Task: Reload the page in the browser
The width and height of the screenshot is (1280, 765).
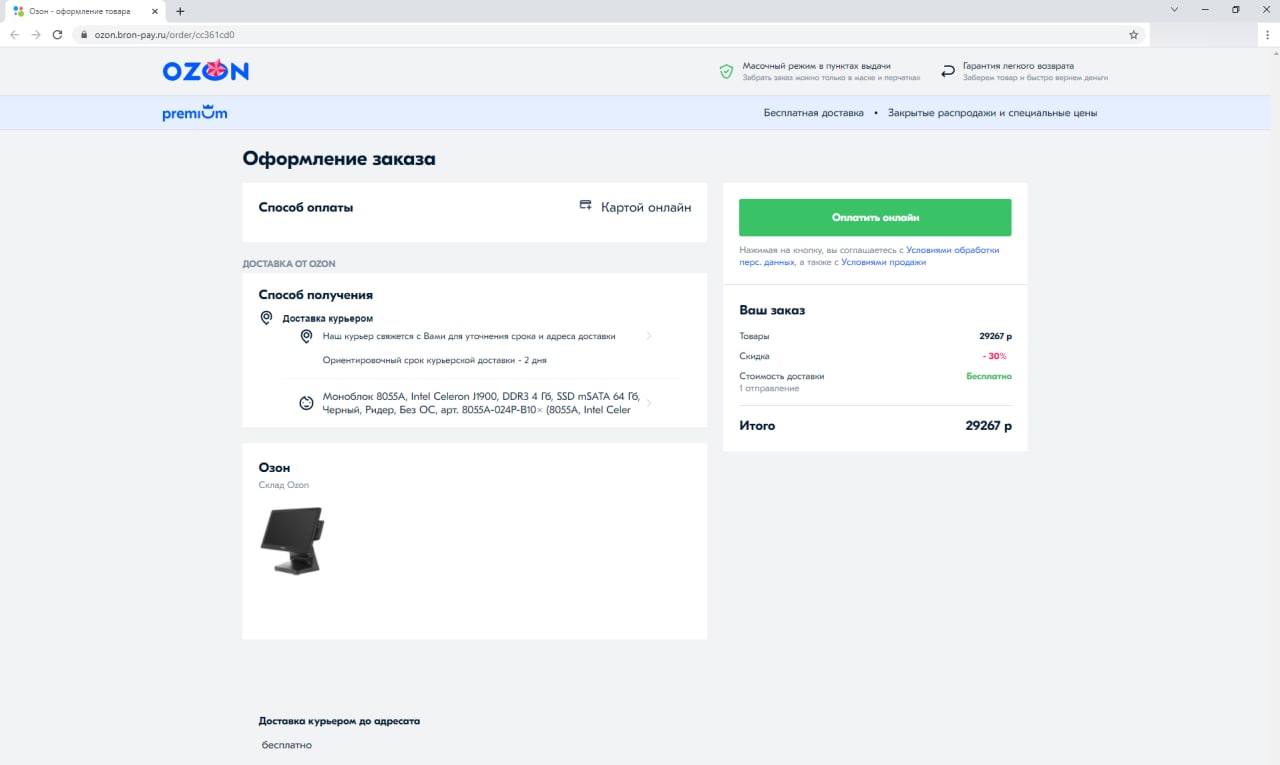Action: 58,34
